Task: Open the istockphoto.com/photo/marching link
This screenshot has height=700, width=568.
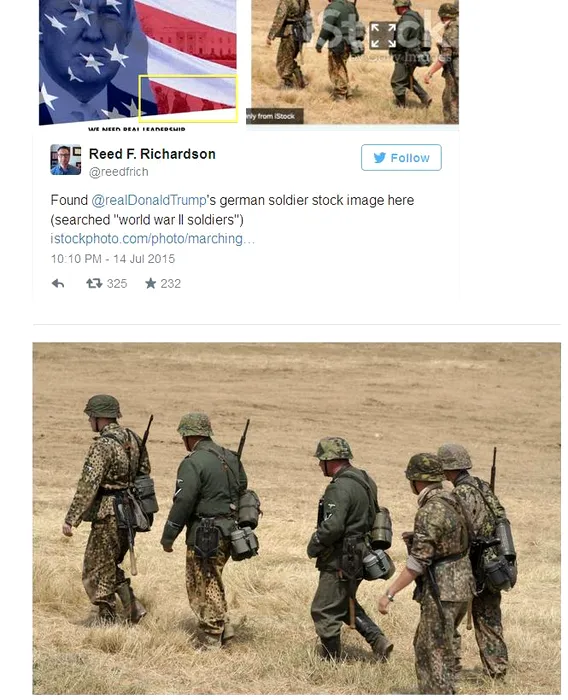Action: pyautogui.click(x=153, y=239)
